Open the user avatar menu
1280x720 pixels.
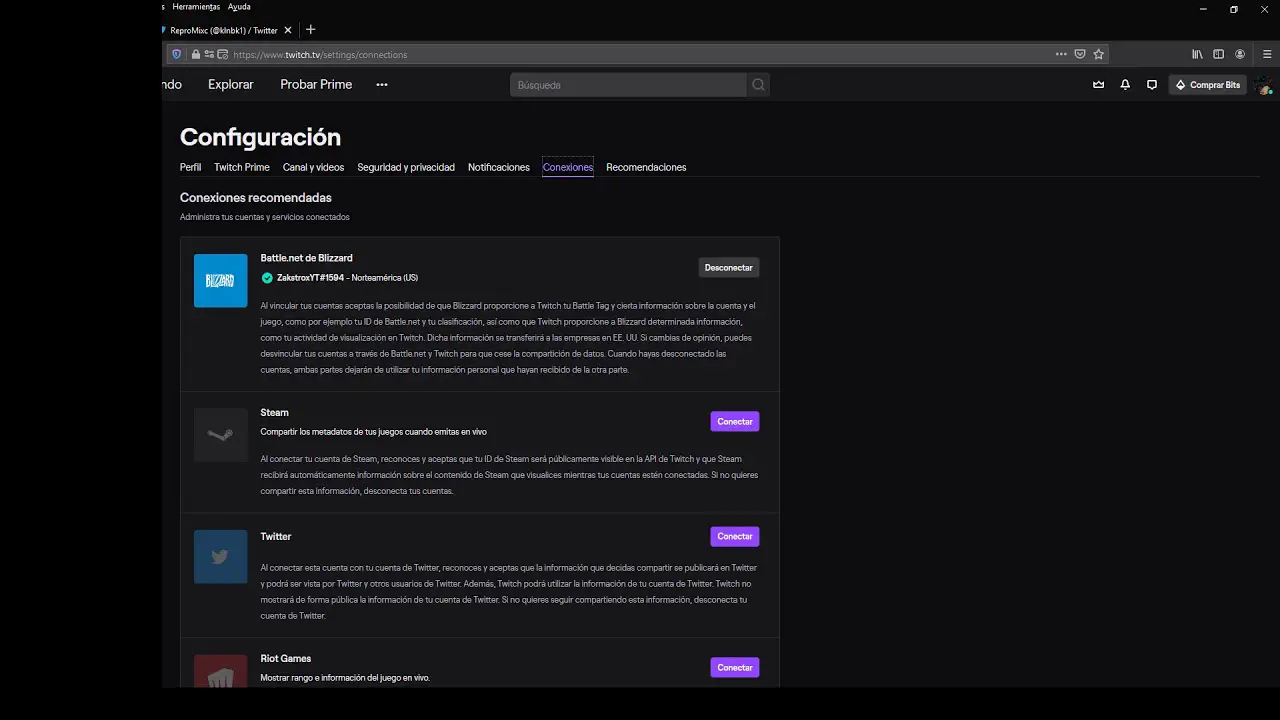[1264, 86]
